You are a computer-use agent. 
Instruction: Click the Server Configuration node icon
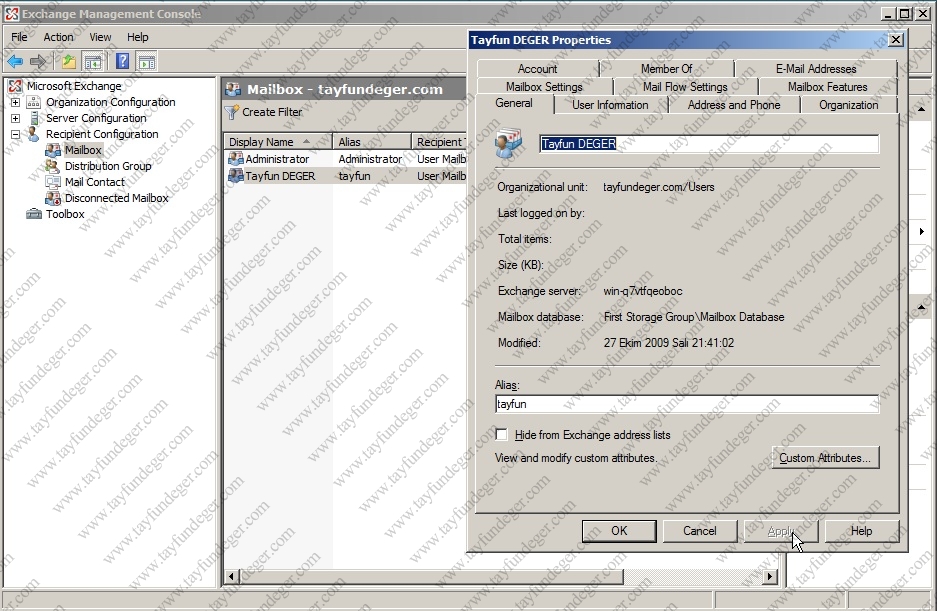pos(34,118)
